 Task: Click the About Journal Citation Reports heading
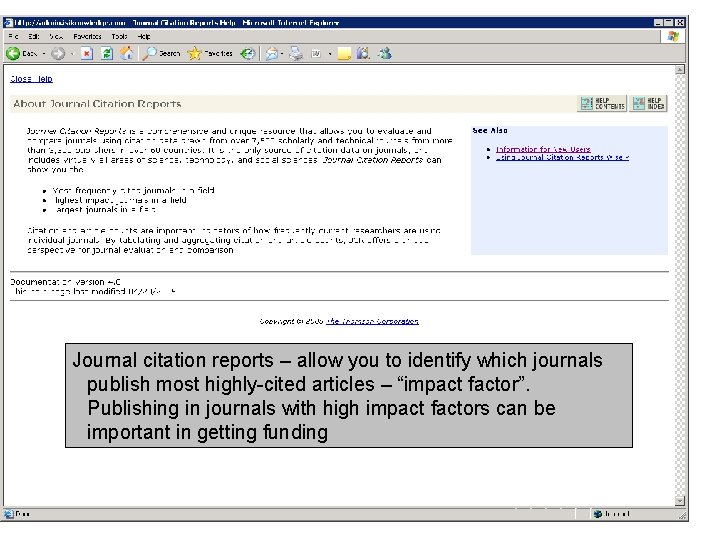click(x=97, y=104)
